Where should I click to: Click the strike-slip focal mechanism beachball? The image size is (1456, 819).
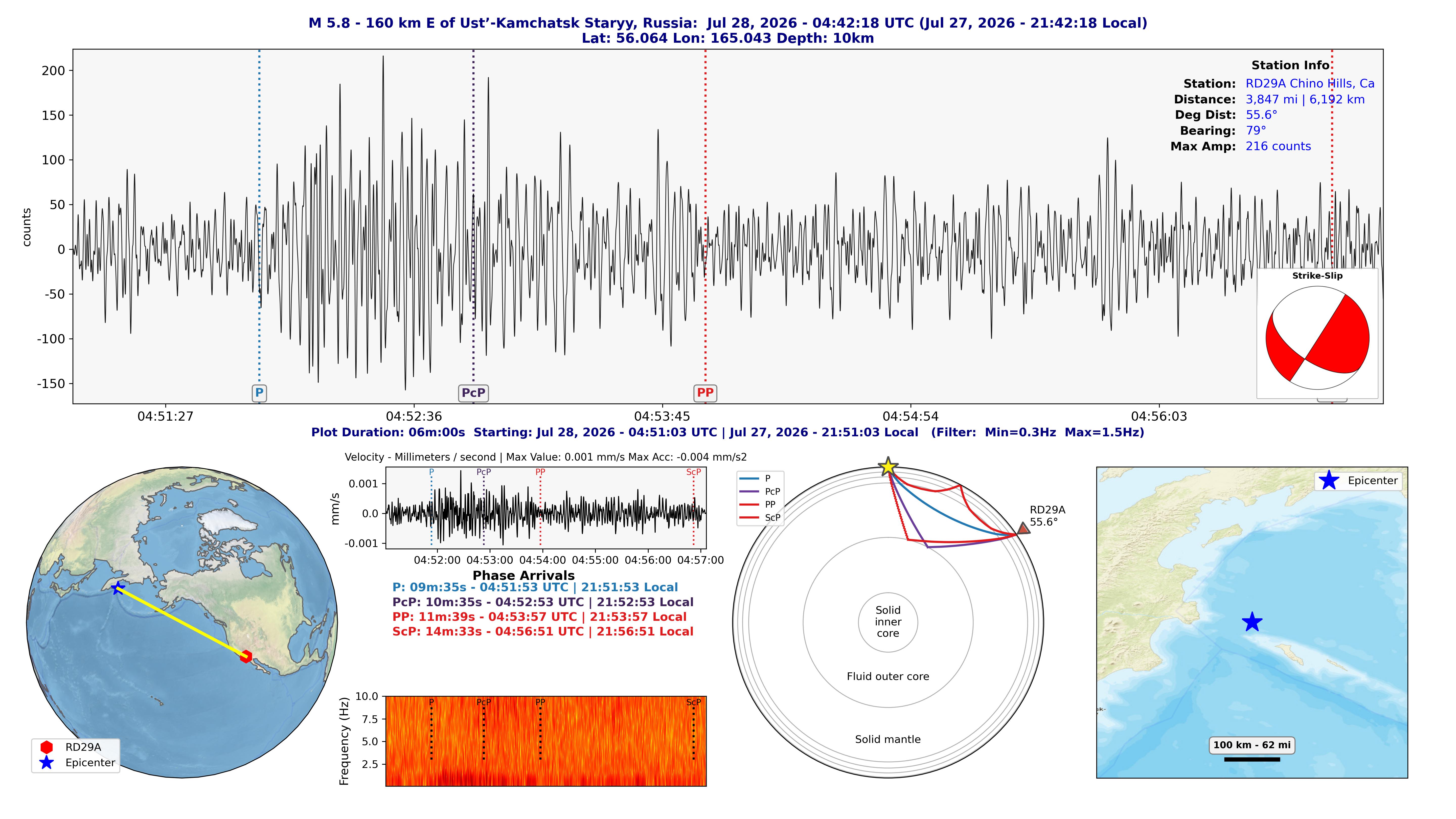(x=1317, y=338)
